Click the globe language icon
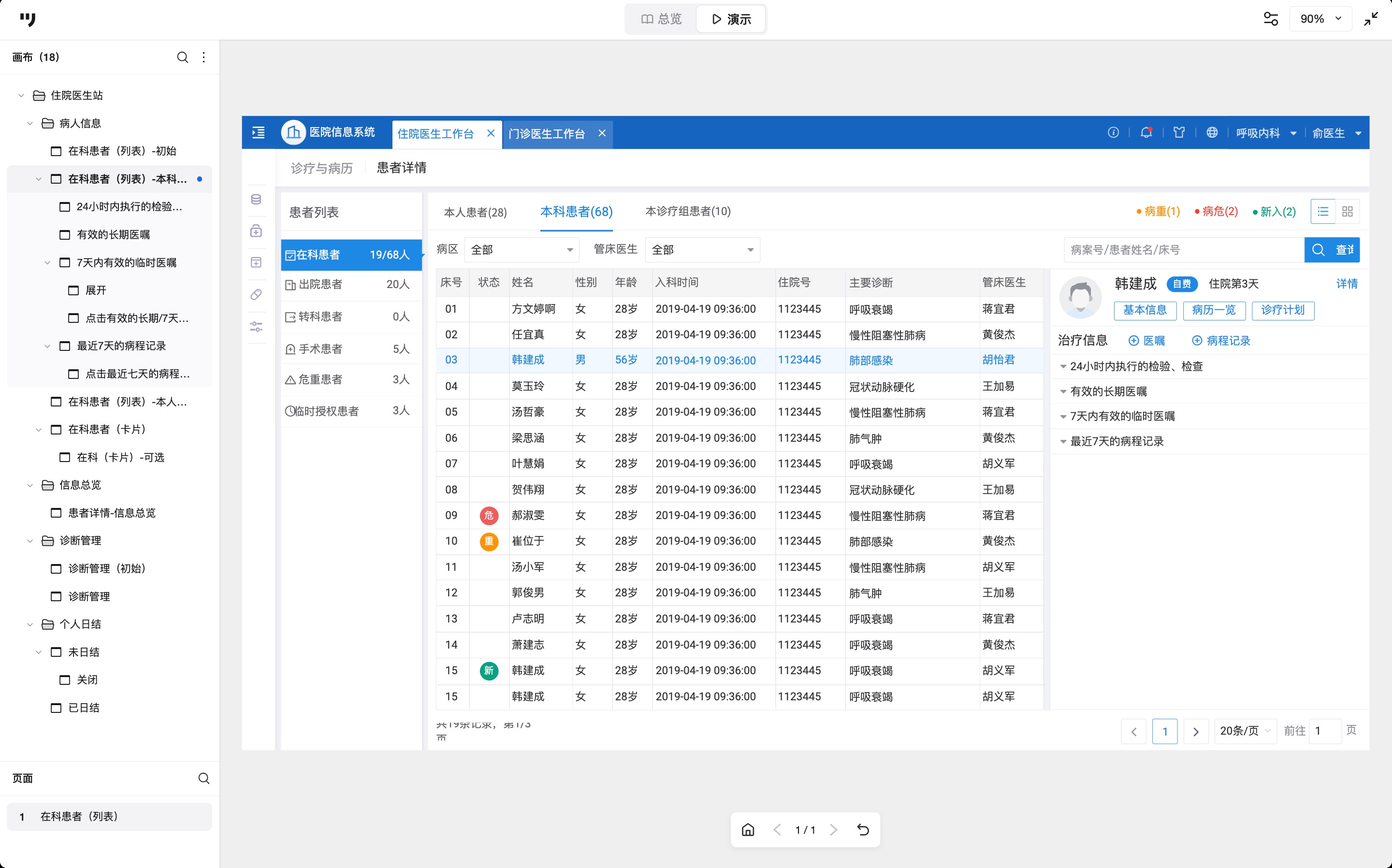The width and height of the screenshot is (1392, 868). click(1212, 132)
